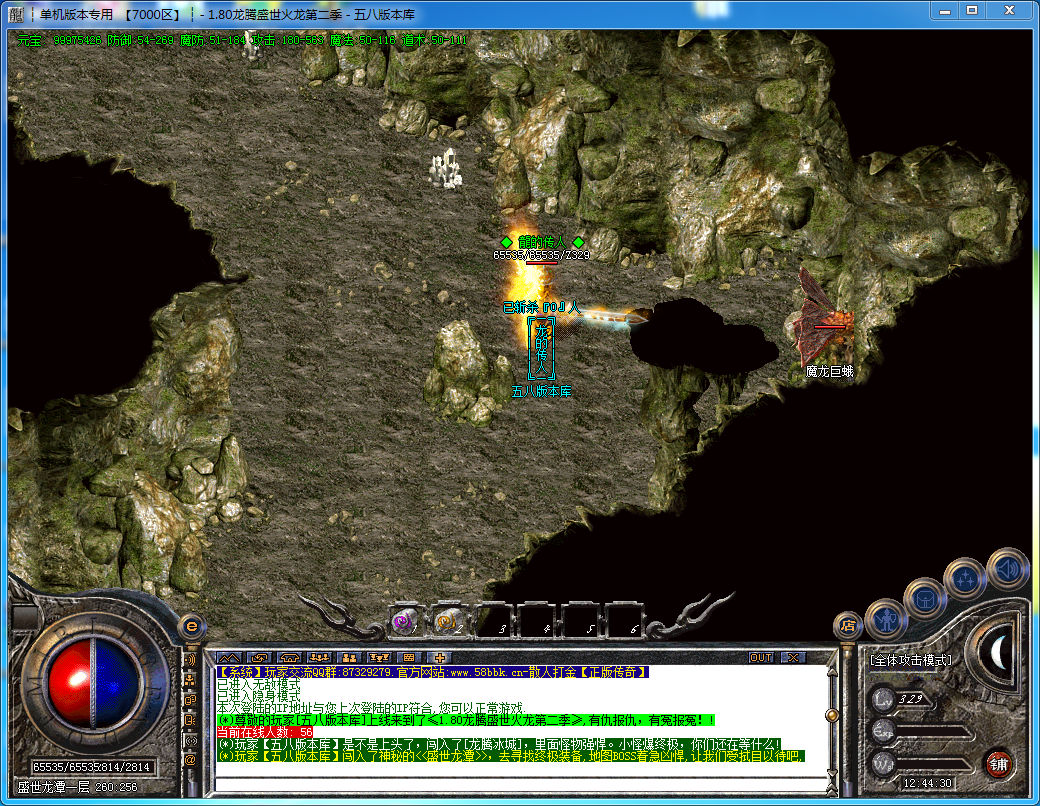Image resolution: width=1040 pixels, height=806 pixels.
Task: Click the telephone-shaped chat toolbar icon
Action: point(289,657)
